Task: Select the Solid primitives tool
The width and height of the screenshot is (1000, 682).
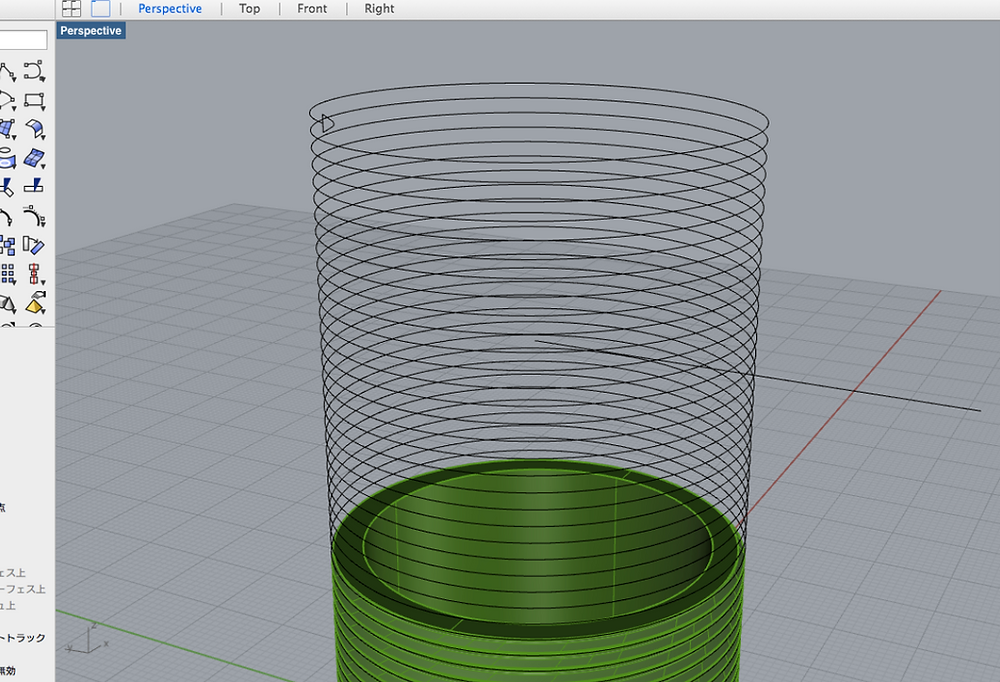Action: pyautogui.click(x=8, y=304)
